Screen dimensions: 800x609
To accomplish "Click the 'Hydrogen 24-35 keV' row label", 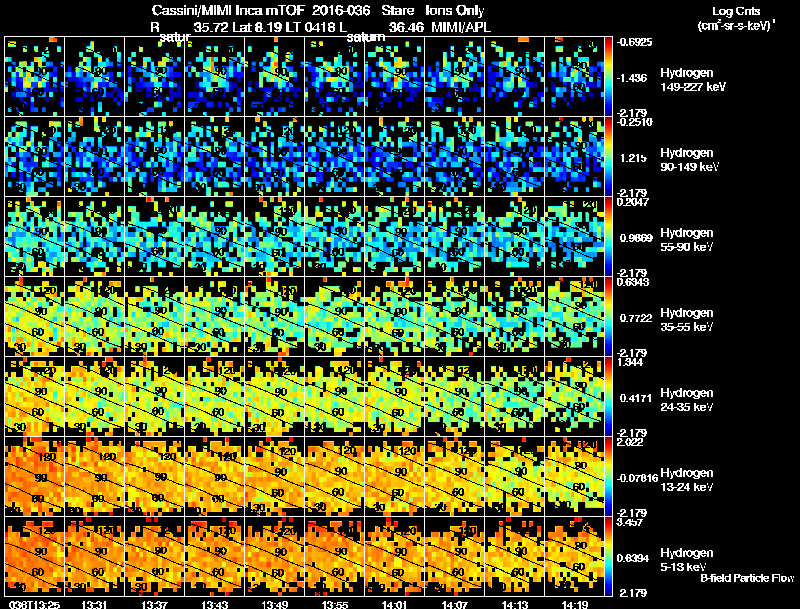I will click(x=687, y=400).
